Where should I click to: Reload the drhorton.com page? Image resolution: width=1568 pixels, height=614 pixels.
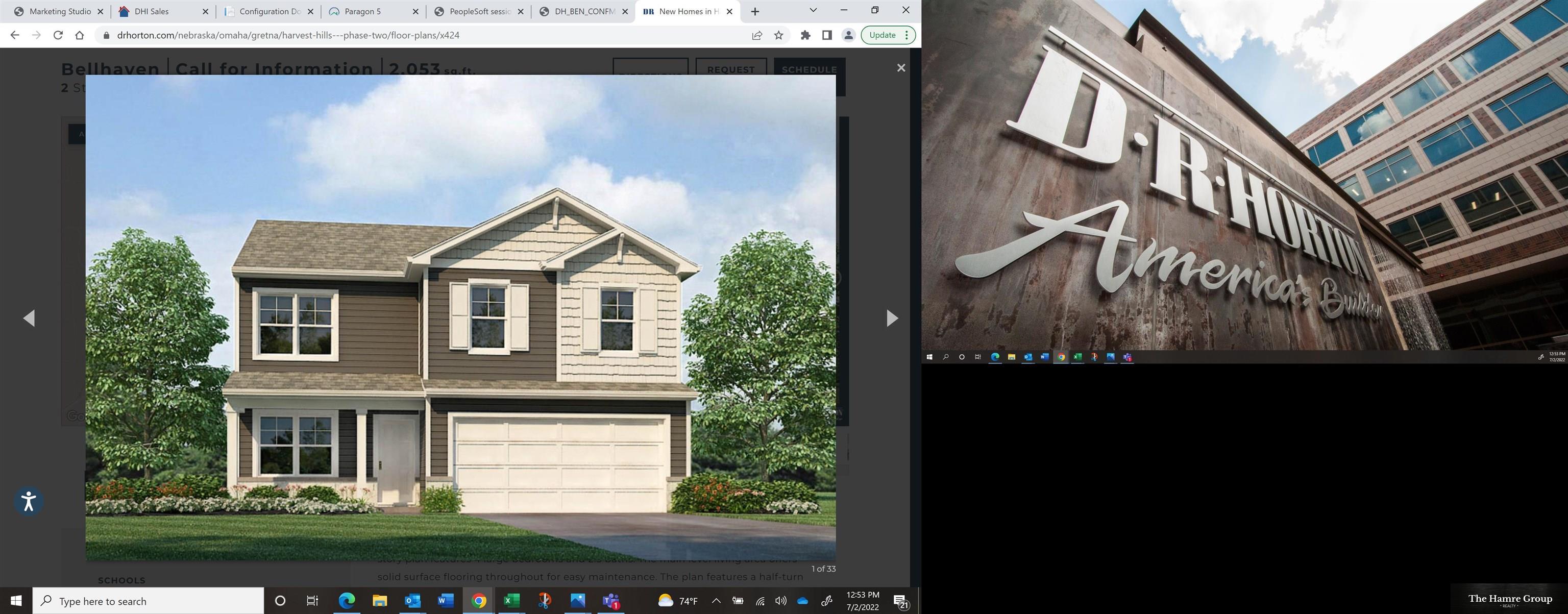coord(58,35)
